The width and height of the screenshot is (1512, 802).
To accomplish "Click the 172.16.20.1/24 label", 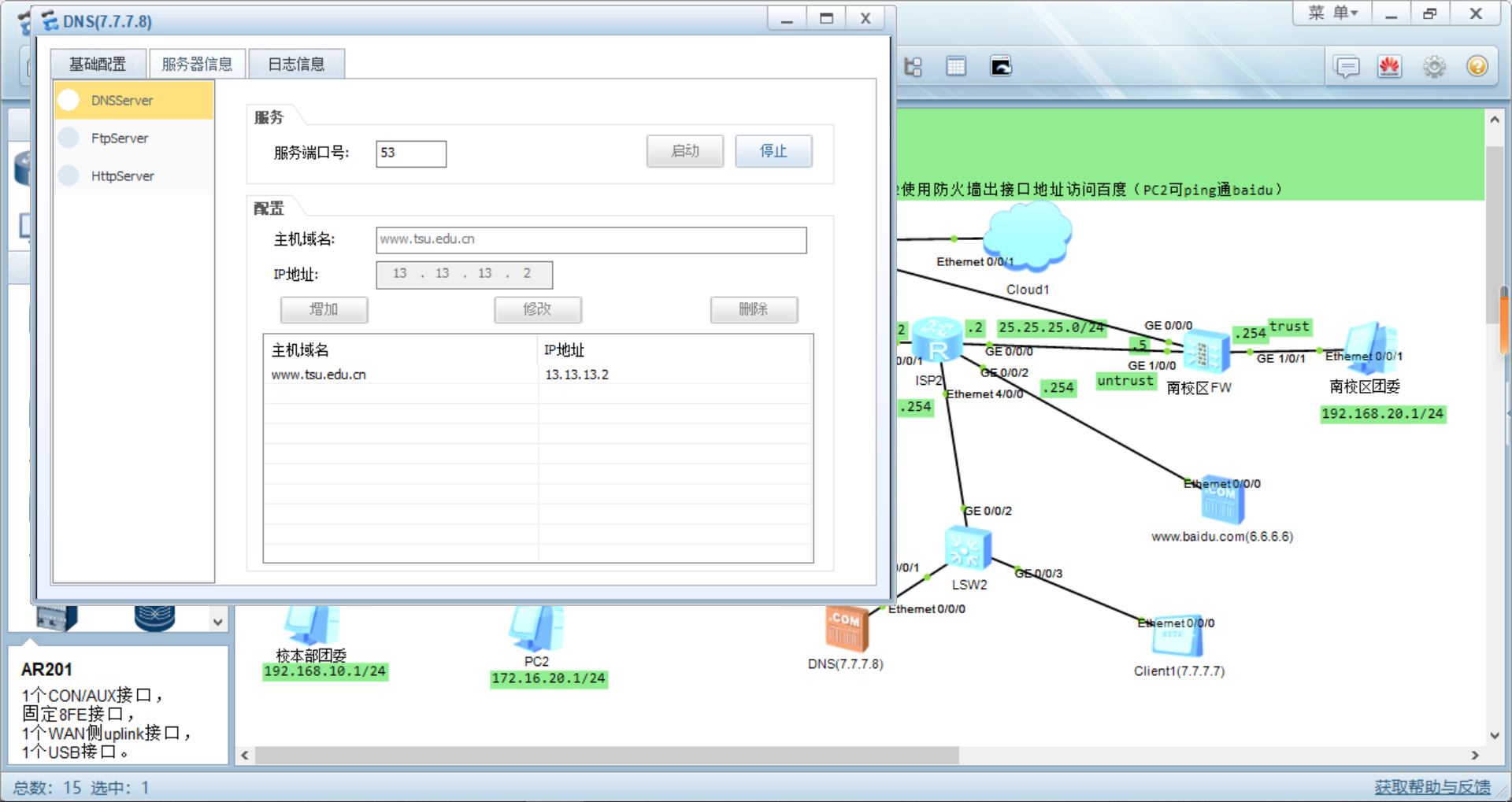I will [549, 678].
